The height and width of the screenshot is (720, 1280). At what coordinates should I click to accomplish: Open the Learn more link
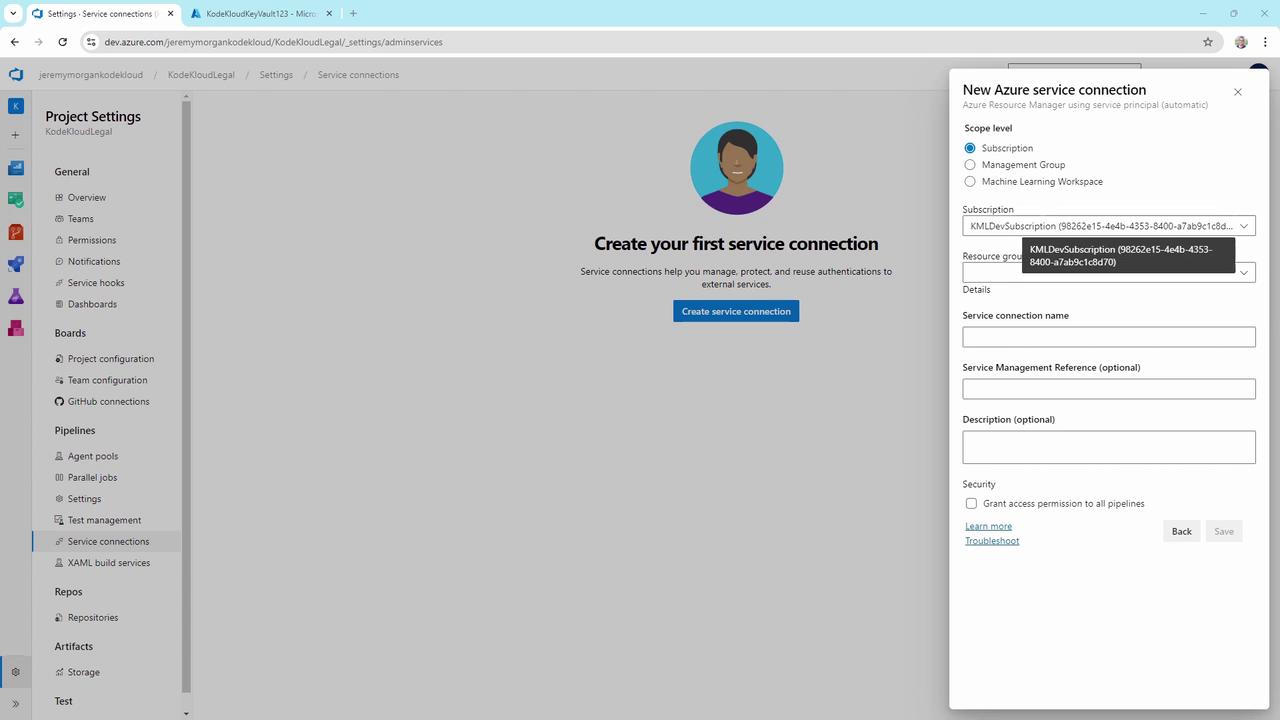[x=988, y=526]
